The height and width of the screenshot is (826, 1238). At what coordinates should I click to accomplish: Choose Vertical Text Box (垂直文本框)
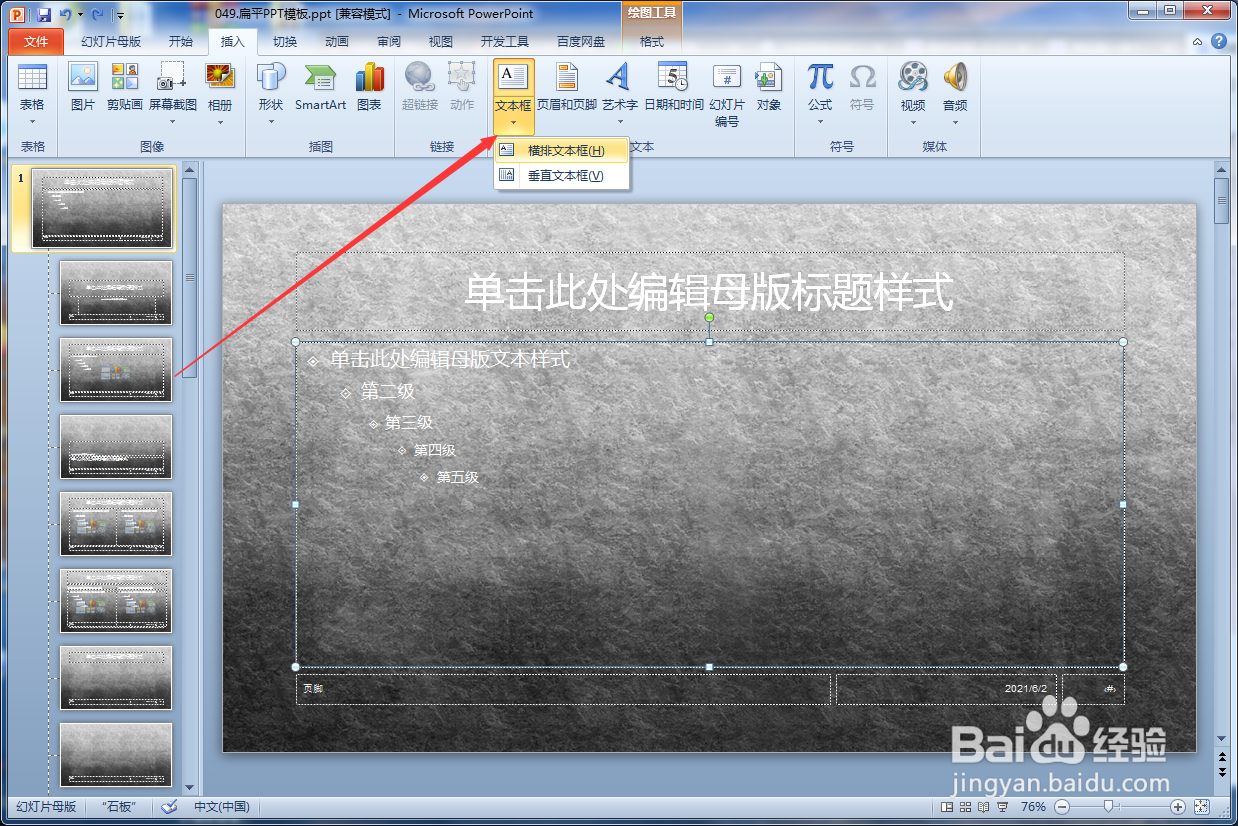[562, 175]
